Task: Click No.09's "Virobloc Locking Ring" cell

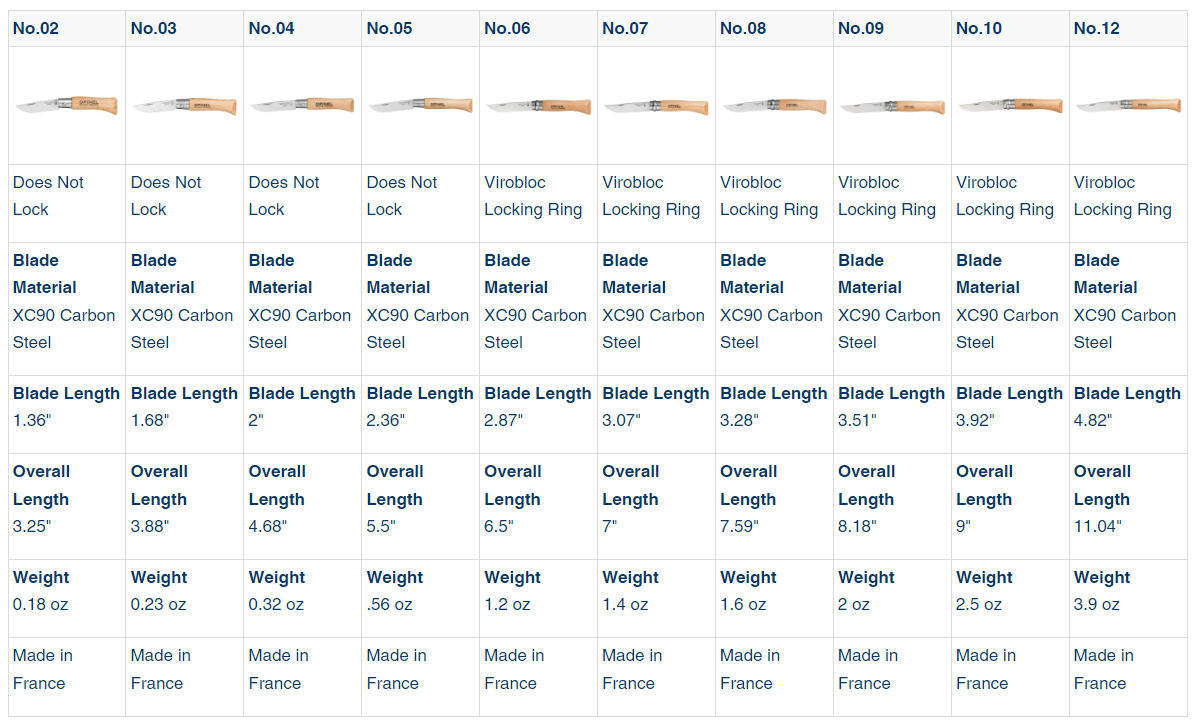Action: pyautogui.click(x=886, y=196)
